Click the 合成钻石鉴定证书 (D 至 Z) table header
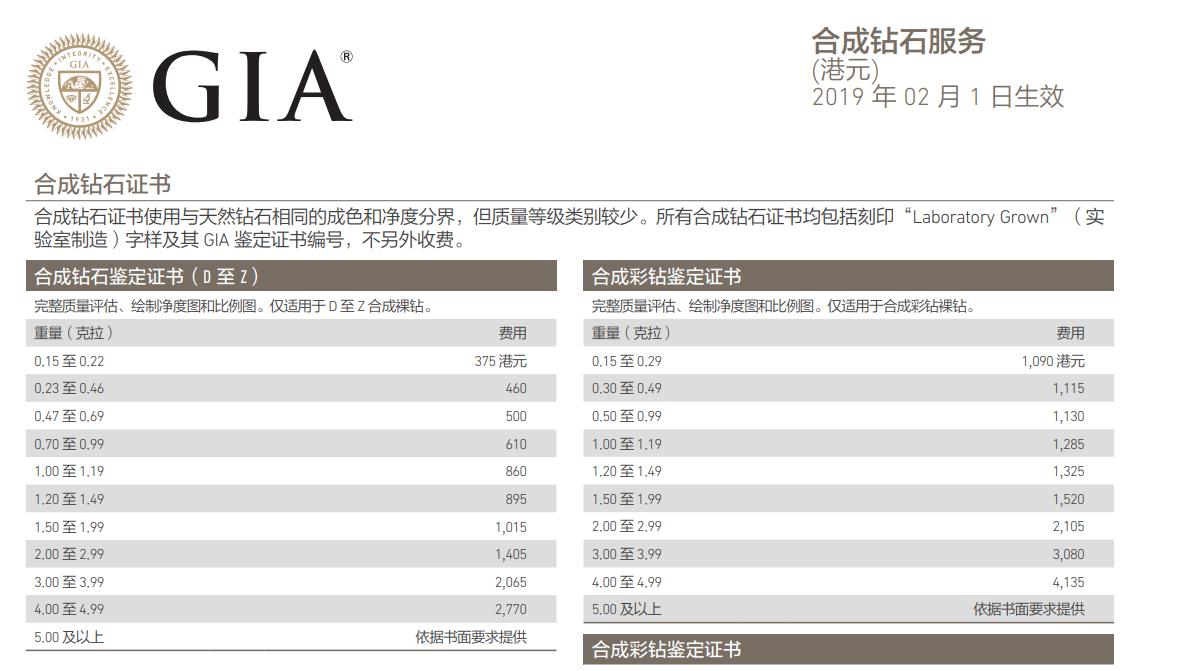Screen dimensions: 1179x671 click(292, 276)
